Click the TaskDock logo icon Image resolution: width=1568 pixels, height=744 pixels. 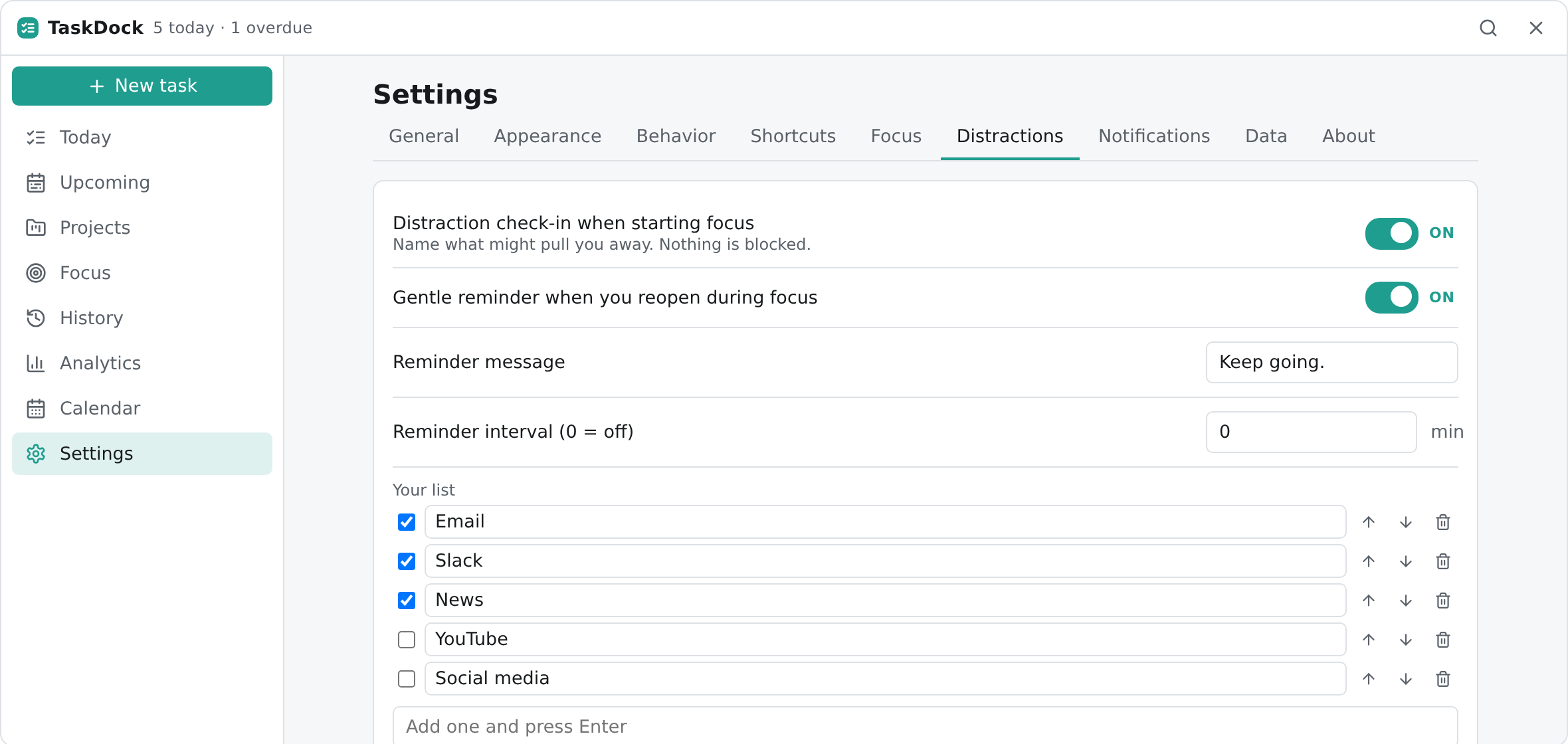(28, 28)
